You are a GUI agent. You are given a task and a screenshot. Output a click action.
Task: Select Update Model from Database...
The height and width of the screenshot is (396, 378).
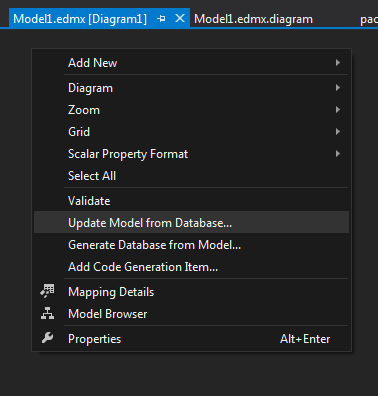(x=191, y=223)
